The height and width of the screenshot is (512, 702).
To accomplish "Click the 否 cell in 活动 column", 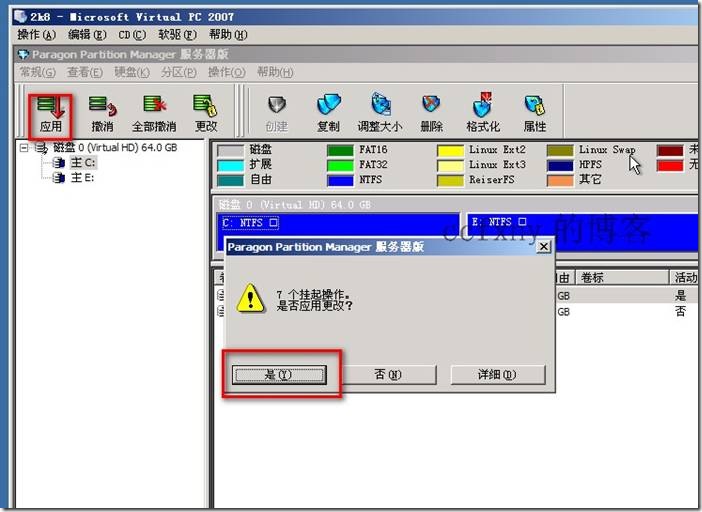I will pos(681,311).
